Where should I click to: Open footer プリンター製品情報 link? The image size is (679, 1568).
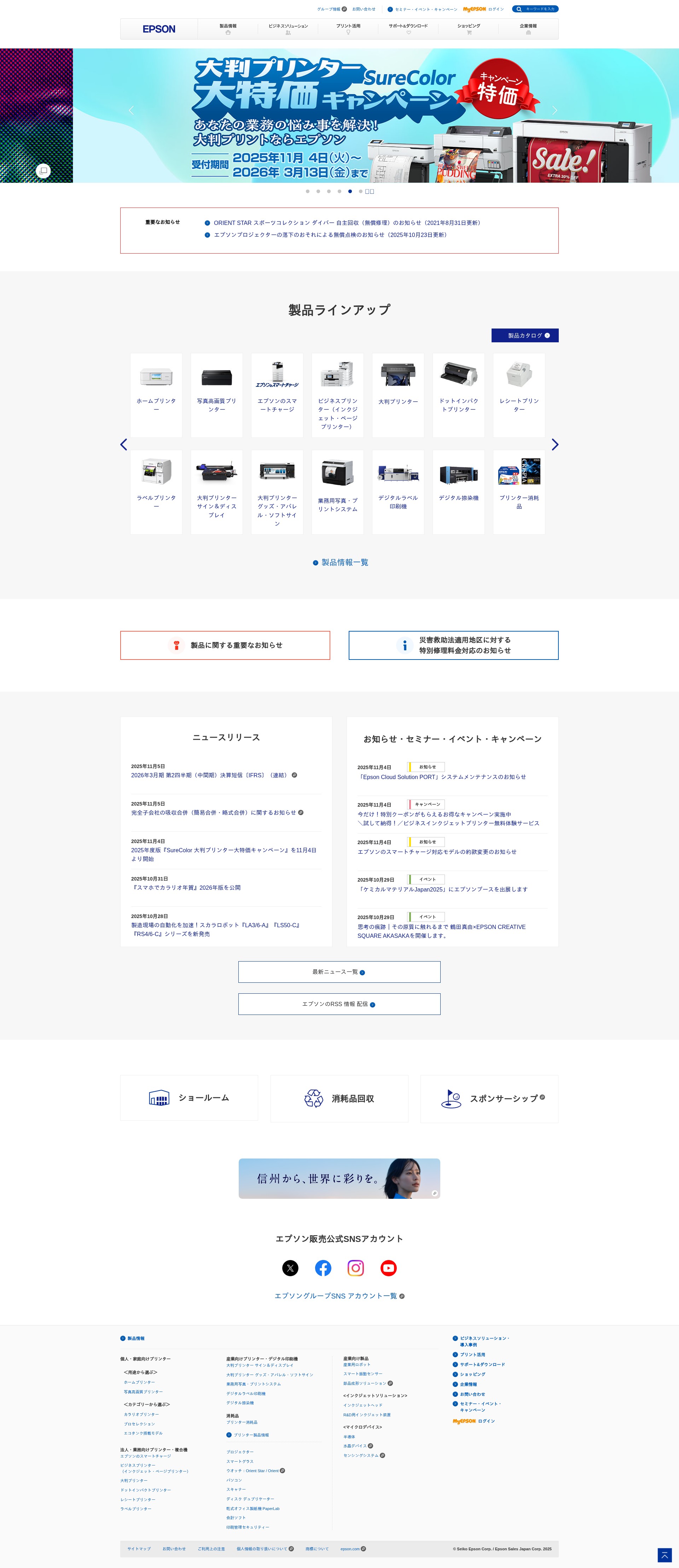point(248,1435)
